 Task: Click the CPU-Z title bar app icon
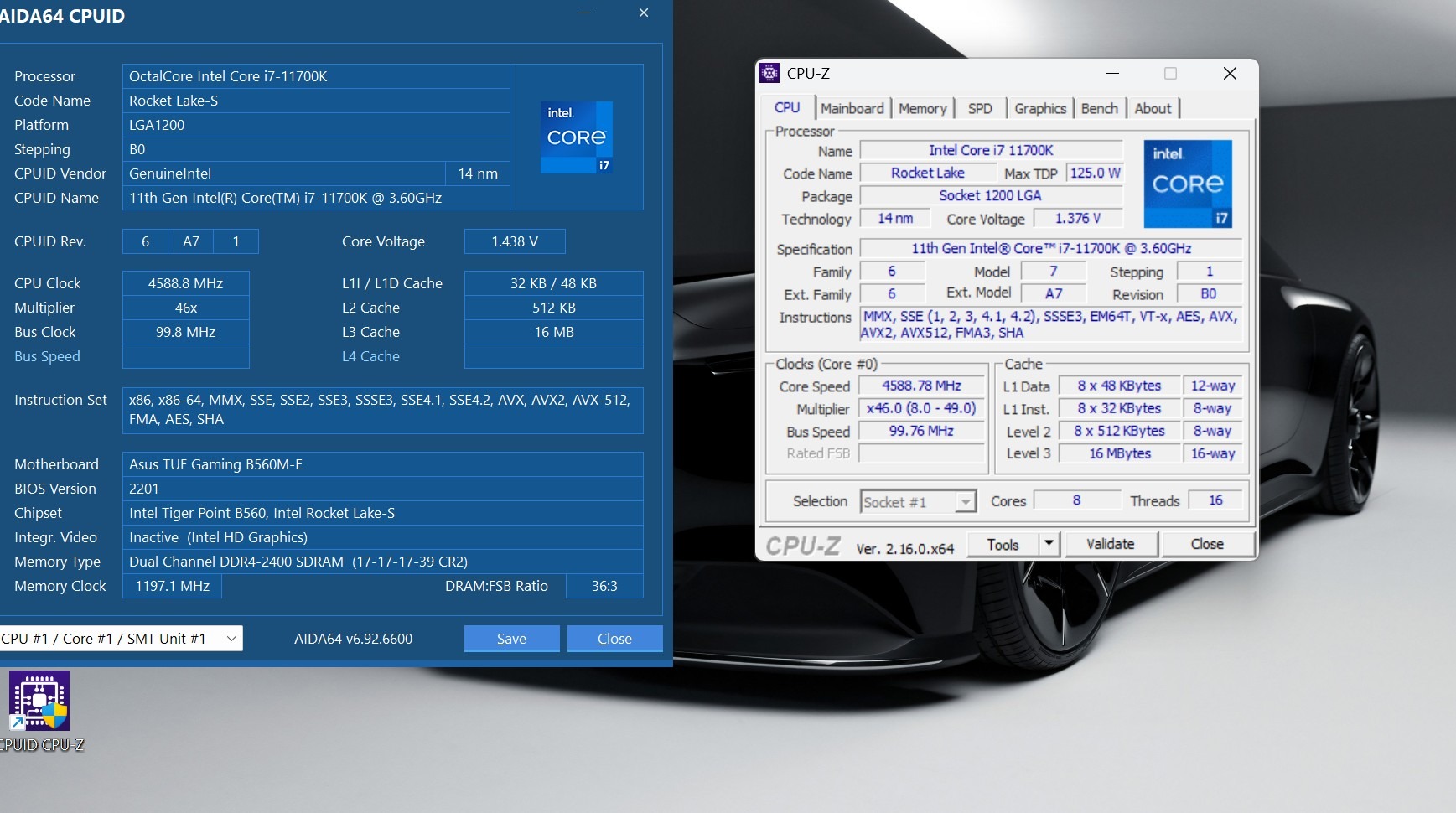(x=769, y=73)
